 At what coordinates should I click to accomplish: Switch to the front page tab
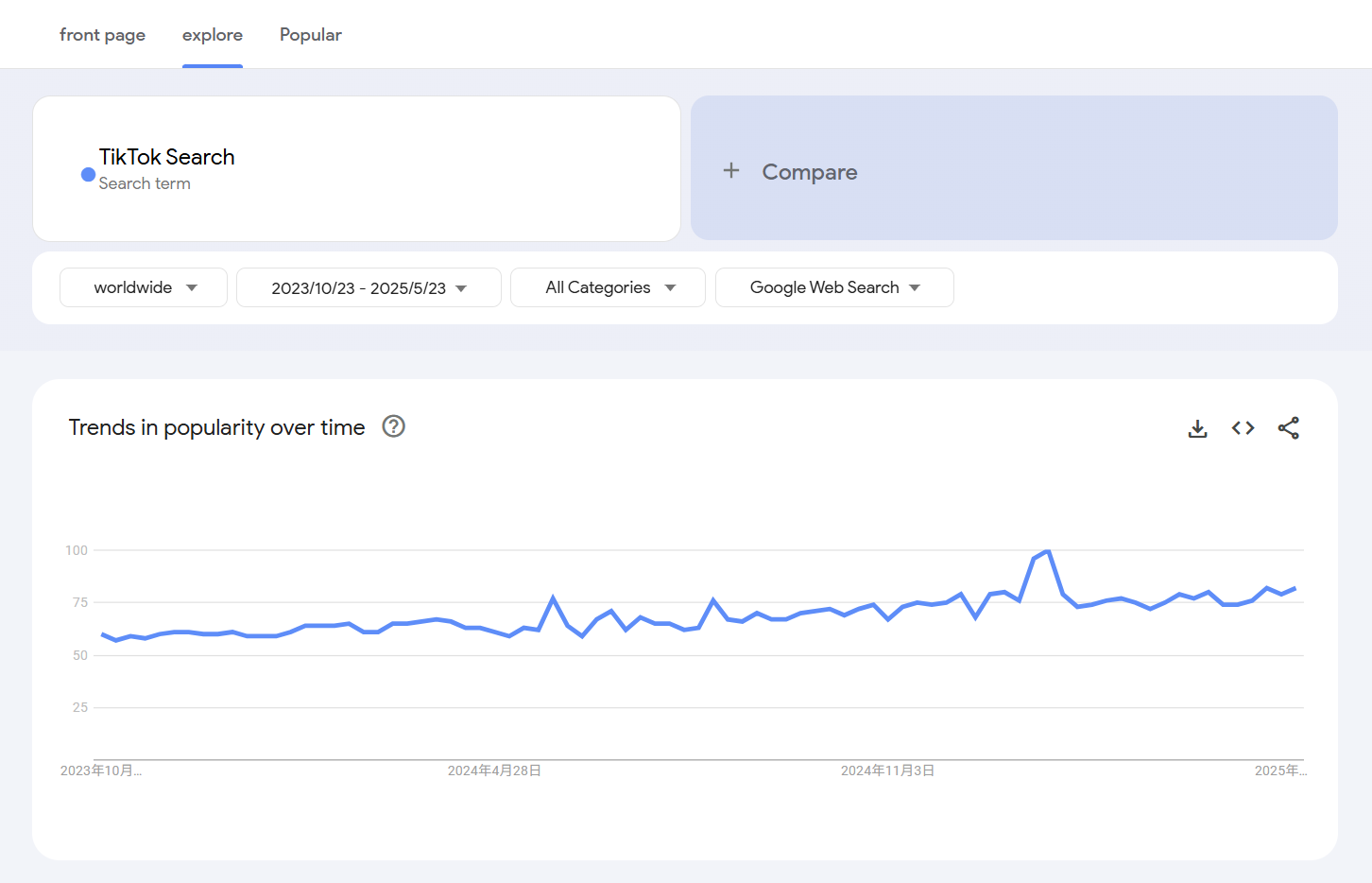click(x=102, y=35)
